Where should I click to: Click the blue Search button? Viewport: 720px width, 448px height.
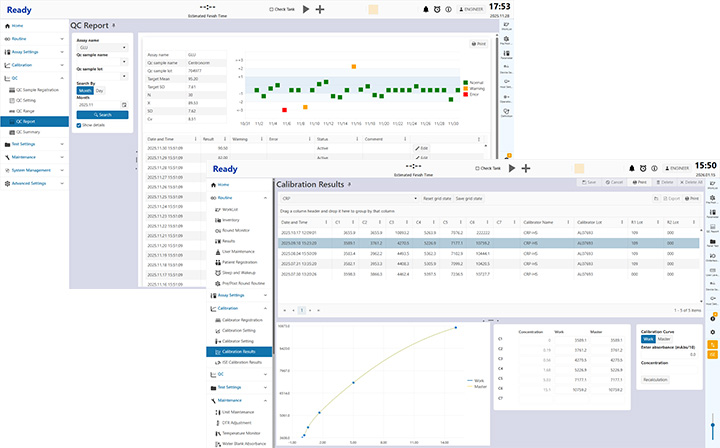tap(101, 114)
